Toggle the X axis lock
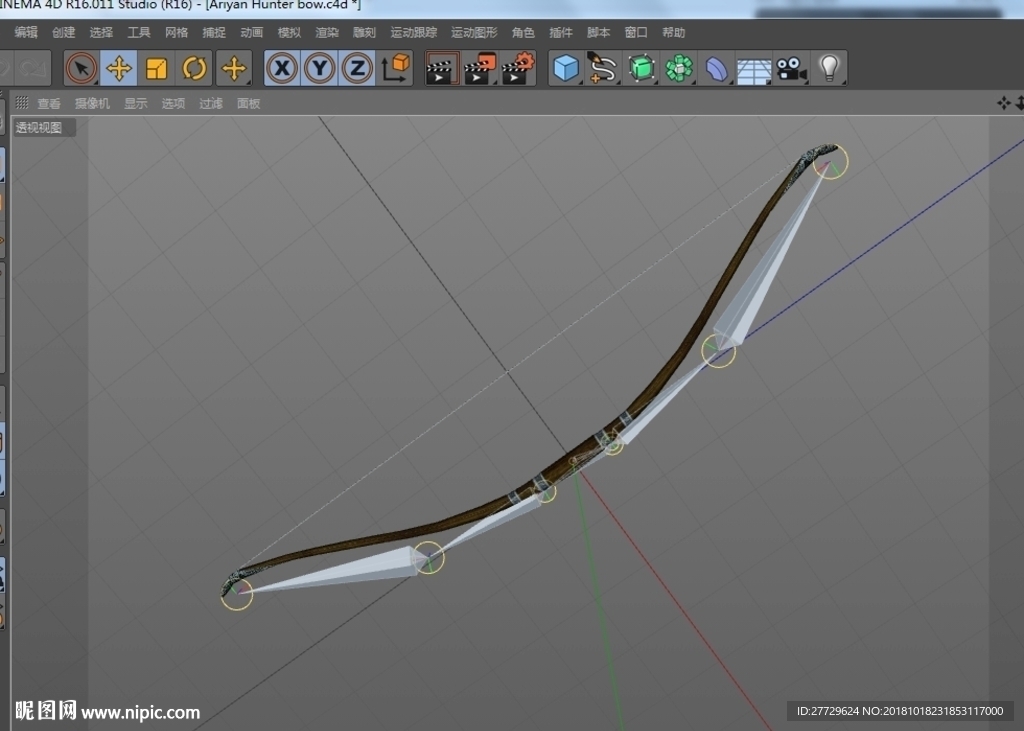Screen dimensions: 1024x731 tap(282, 68)
